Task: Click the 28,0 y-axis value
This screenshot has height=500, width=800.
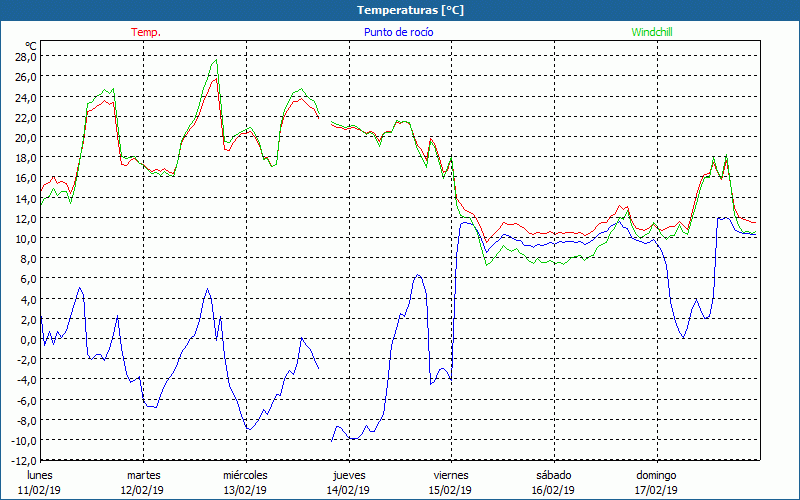Action: [x=27, y=56]
